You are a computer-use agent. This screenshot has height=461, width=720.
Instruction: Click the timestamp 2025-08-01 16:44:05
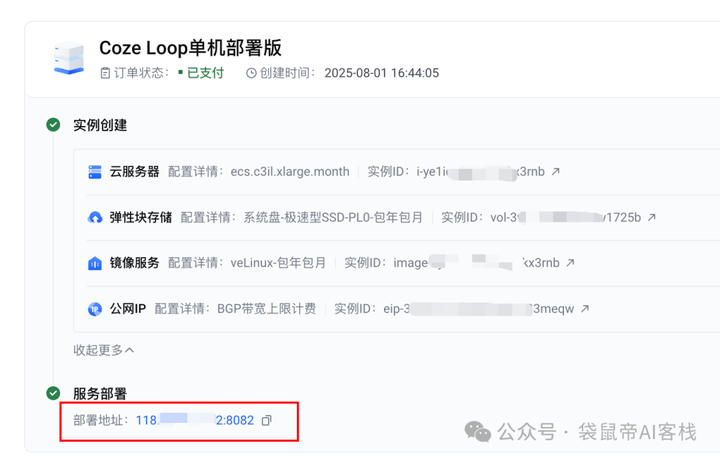(382, 73)
